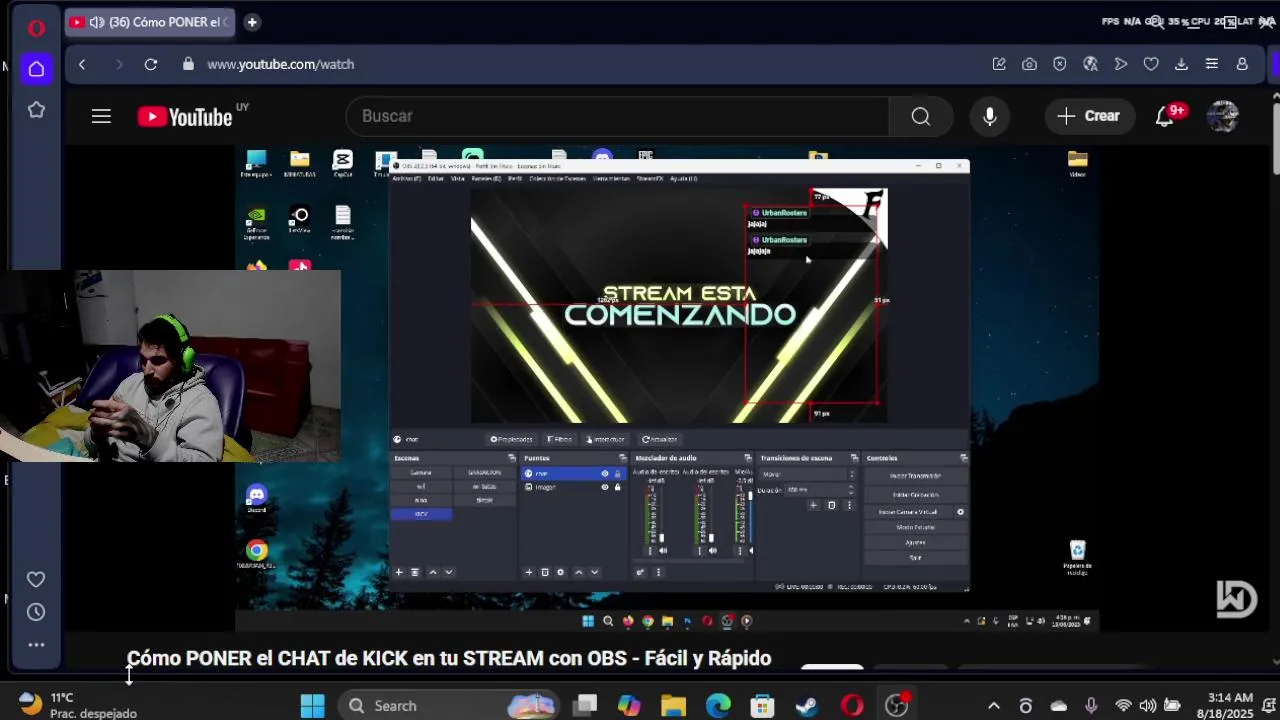Click the OBS add scene plus icon
The image size is (1280, 720).
(398, 572)
